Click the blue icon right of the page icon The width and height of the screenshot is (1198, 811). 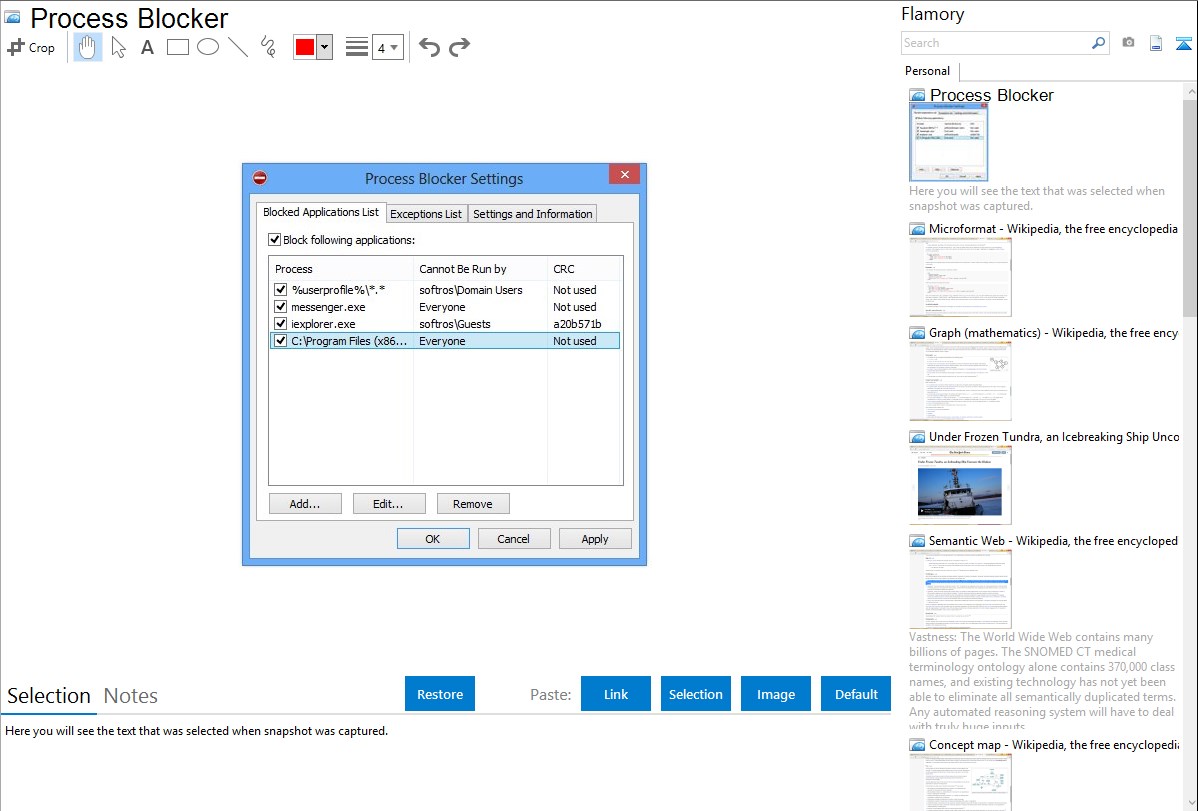point(1183,43)
